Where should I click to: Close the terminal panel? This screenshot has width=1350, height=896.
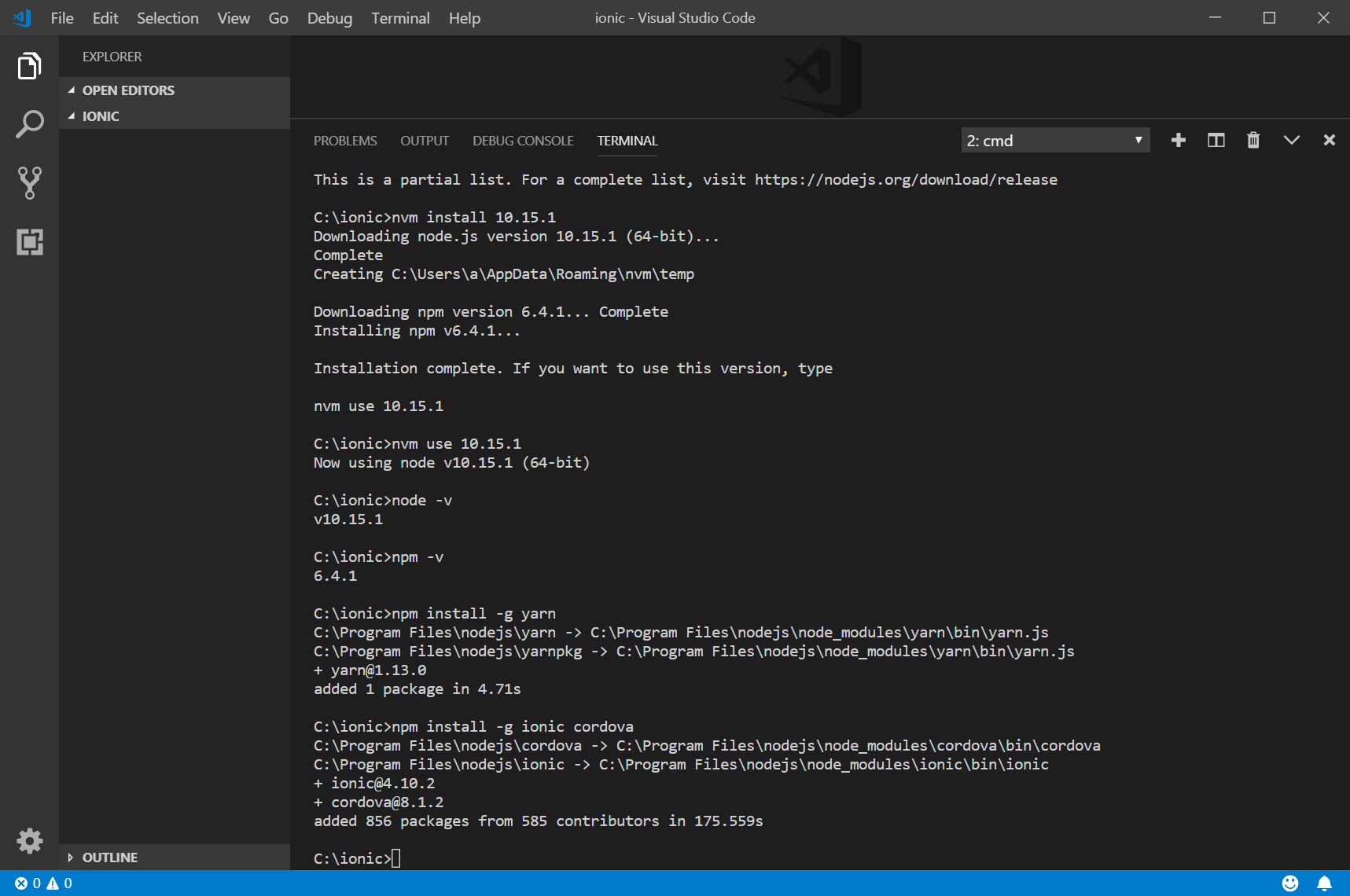[x=1329, y=141]
